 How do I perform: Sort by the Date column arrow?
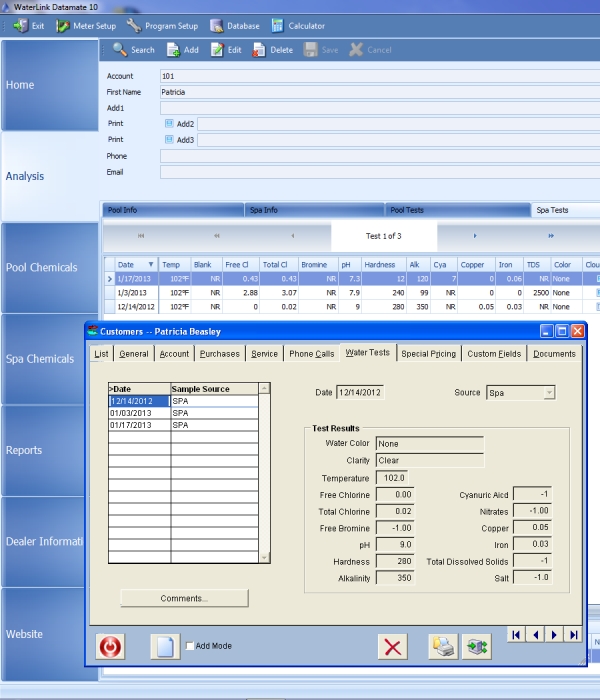coord(151,264)
